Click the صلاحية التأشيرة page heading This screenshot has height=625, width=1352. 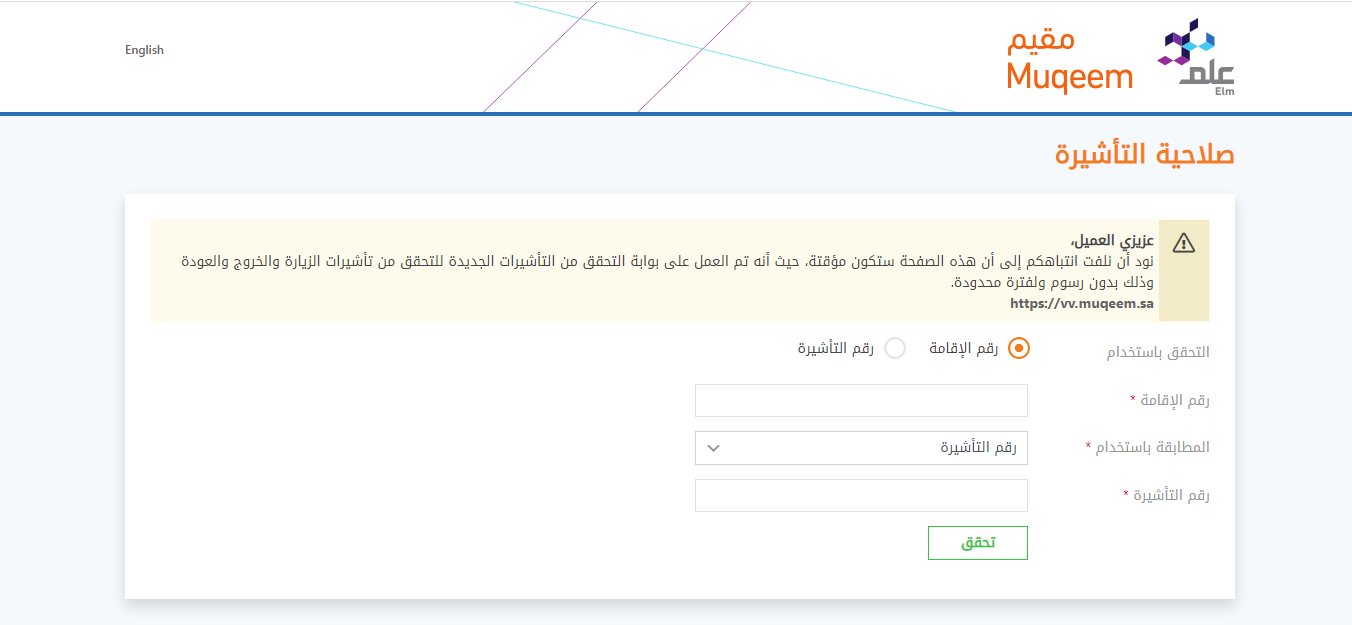tap(1144, 155)
